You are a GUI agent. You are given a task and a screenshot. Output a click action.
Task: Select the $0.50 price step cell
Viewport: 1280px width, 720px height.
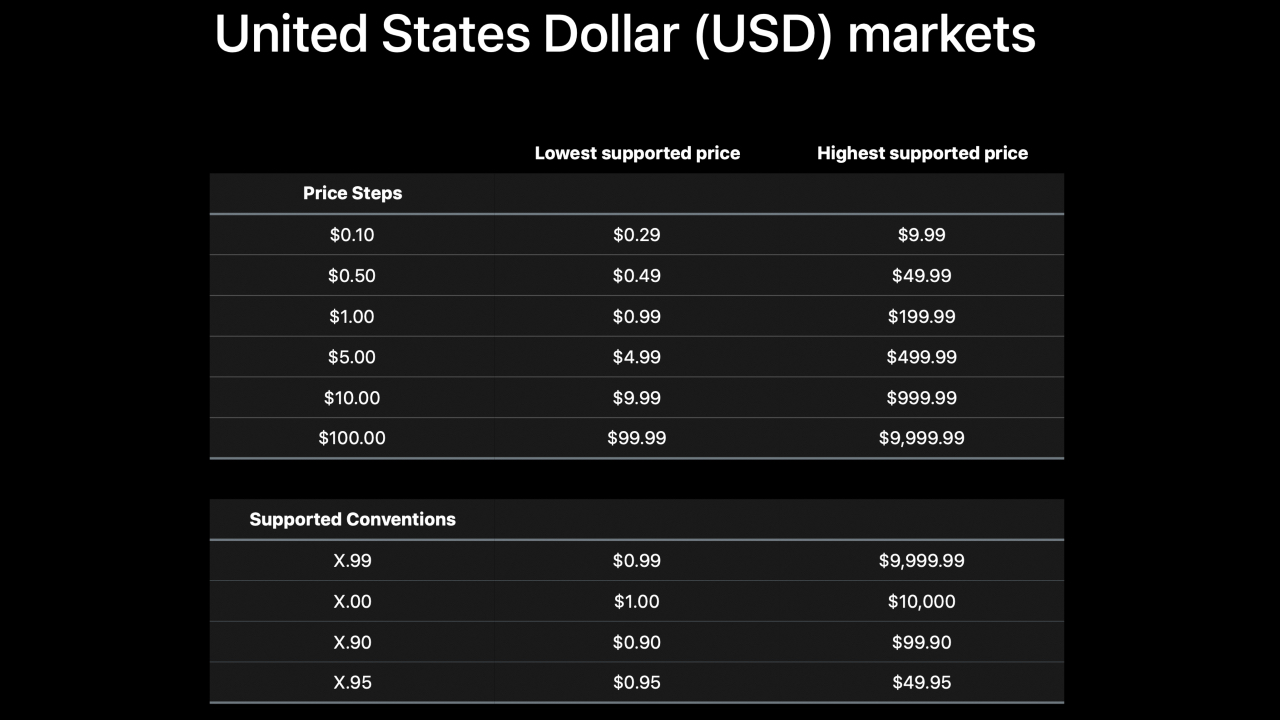tap(352, 276)
